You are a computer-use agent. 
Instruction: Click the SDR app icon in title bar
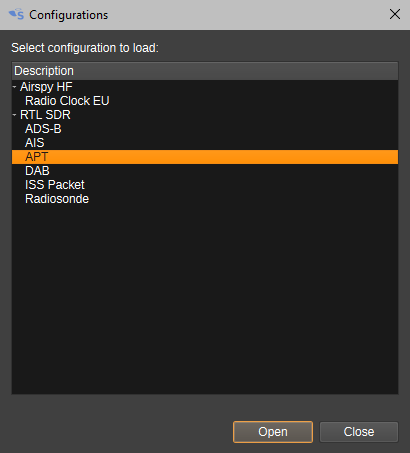click(16, 15)
